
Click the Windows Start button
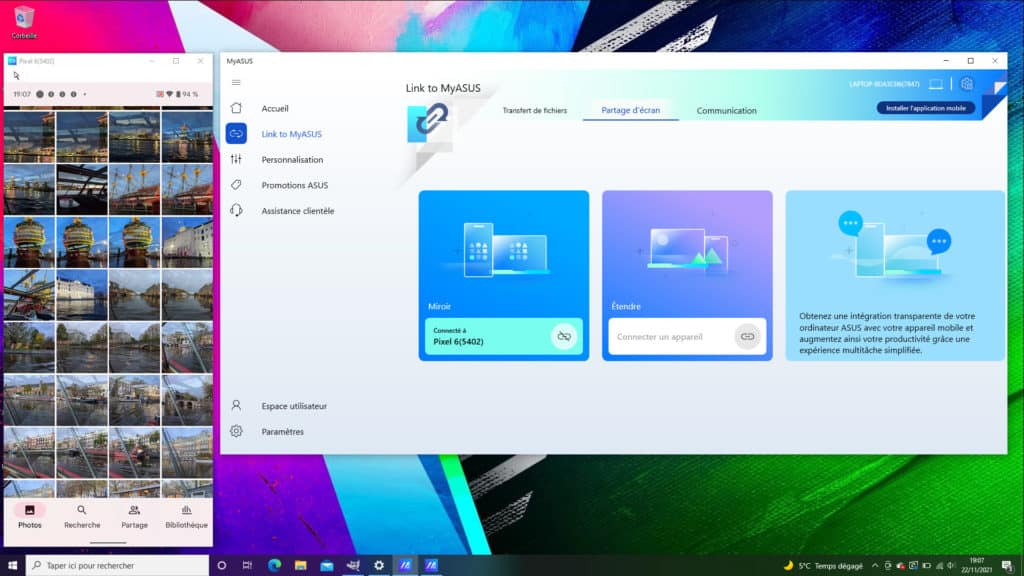tap(12, 566)
